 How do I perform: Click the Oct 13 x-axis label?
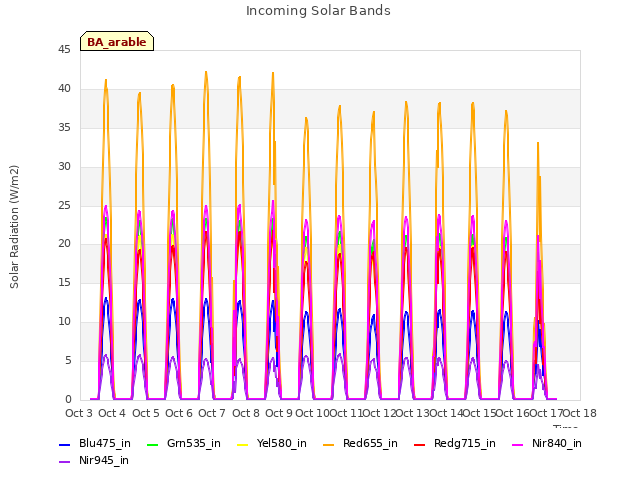(x=412, y=413)
